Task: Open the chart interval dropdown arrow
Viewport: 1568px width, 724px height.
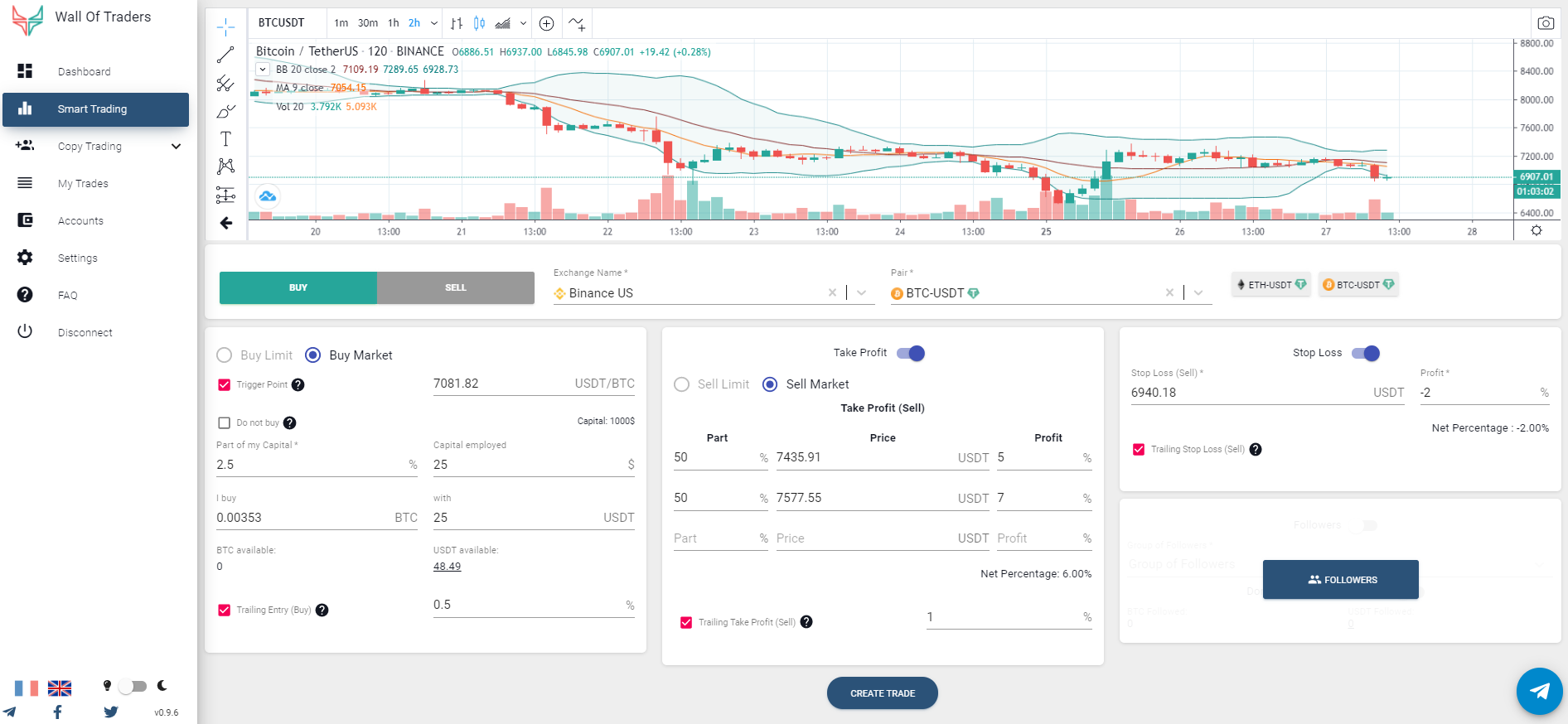Action: tap(434, 23)
